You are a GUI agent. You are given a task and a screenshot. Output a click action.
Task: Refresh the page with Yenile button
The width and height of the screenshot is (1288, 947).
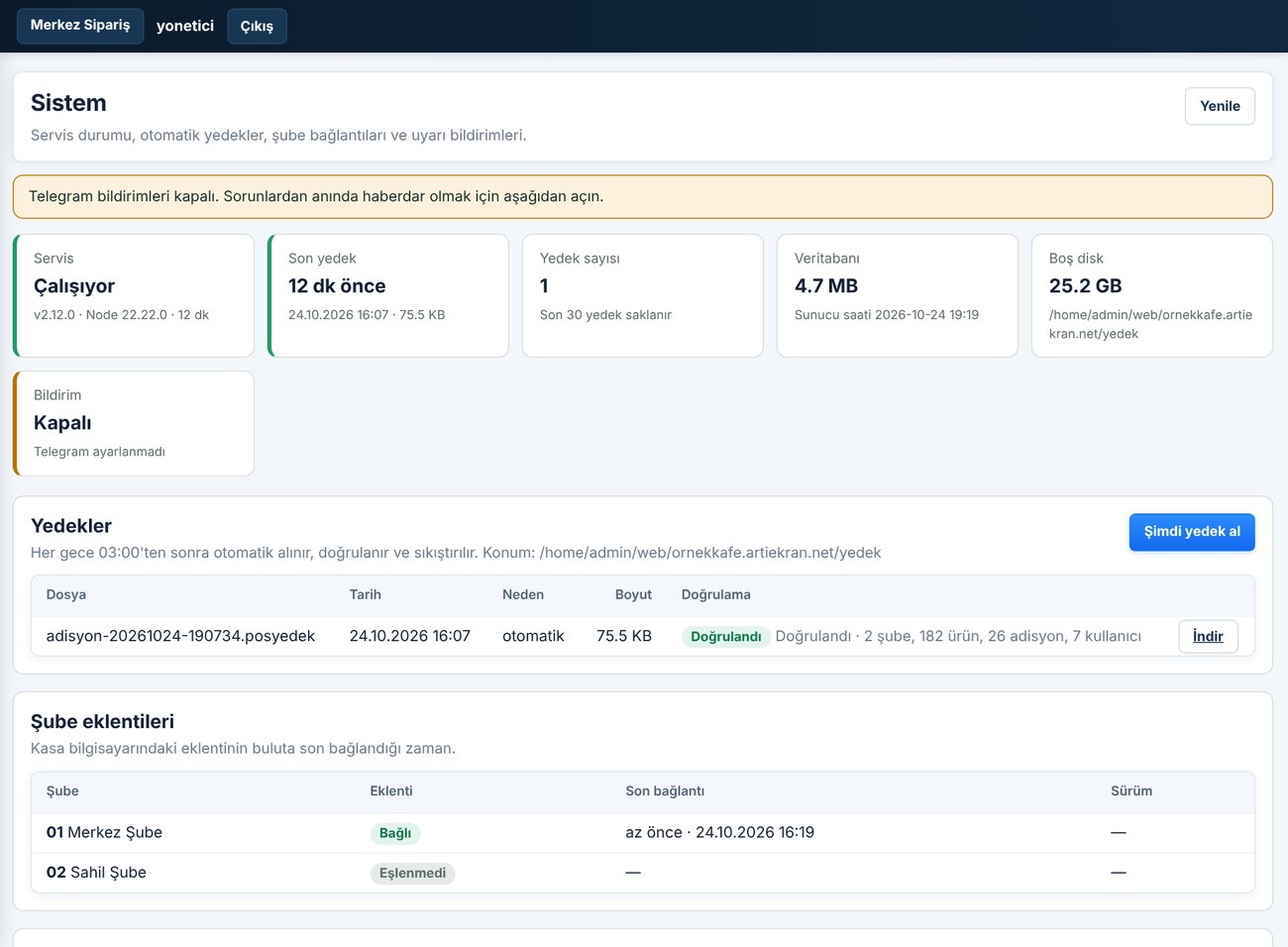click(1220, 106)
